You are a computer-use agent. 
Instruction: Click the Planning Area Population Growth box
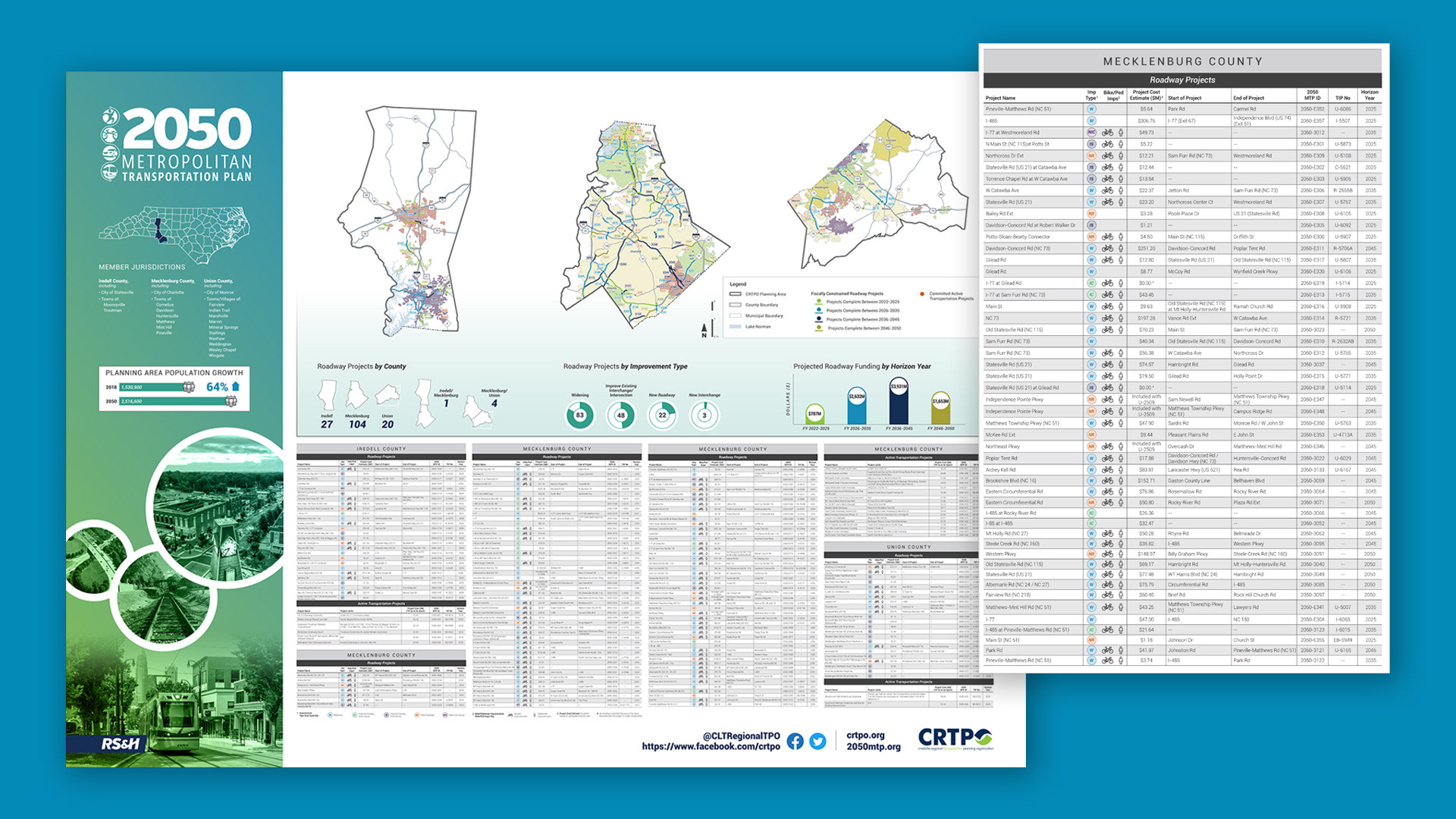pos(174,388)
